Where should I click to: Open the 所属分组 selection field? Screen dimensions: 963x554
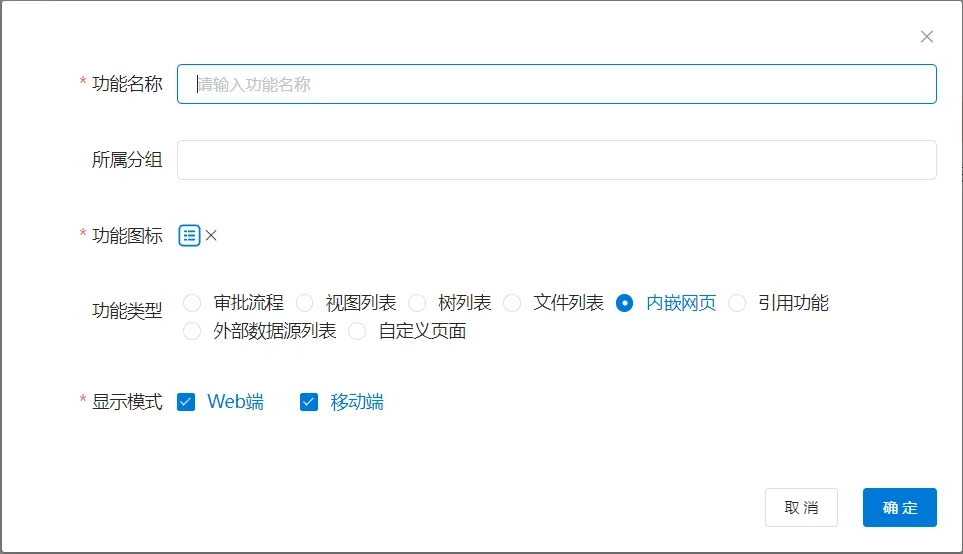point(556,160)
